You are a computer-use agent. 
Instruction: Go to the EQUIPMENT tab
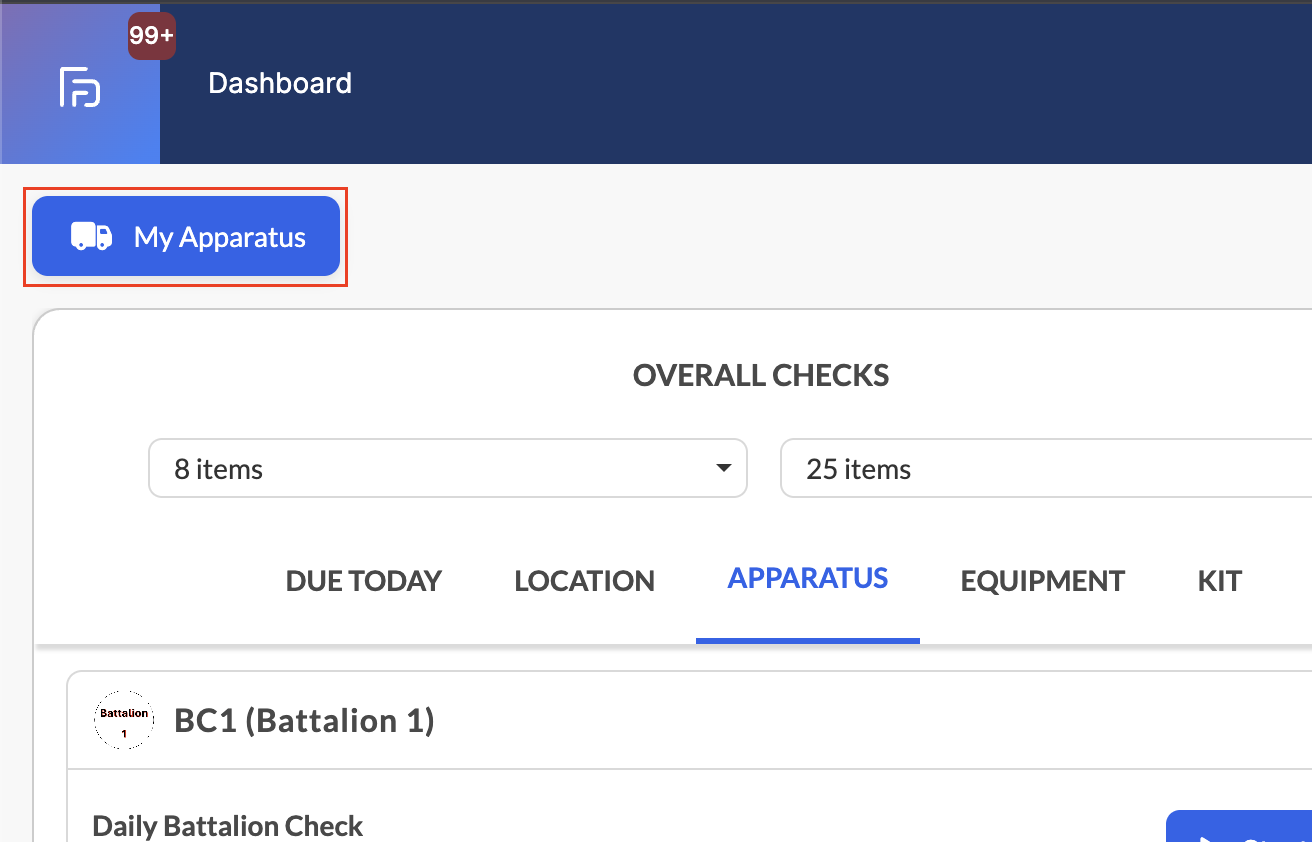click(x=1043, y=581)
